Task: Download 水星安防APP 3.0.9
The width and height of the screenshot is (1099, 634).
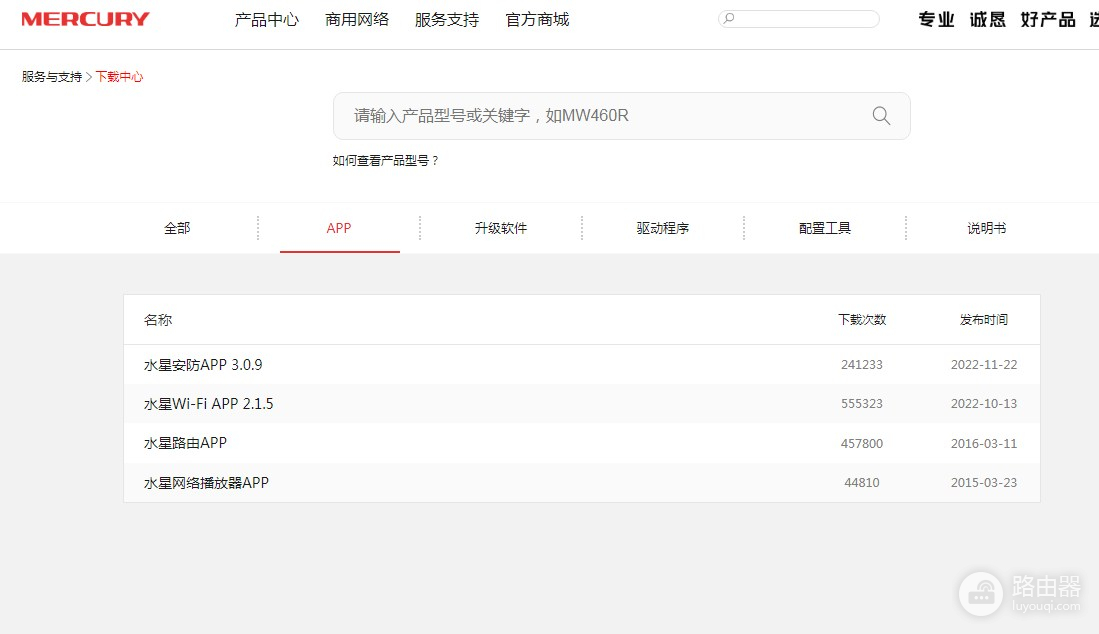Action: [203, 364]
